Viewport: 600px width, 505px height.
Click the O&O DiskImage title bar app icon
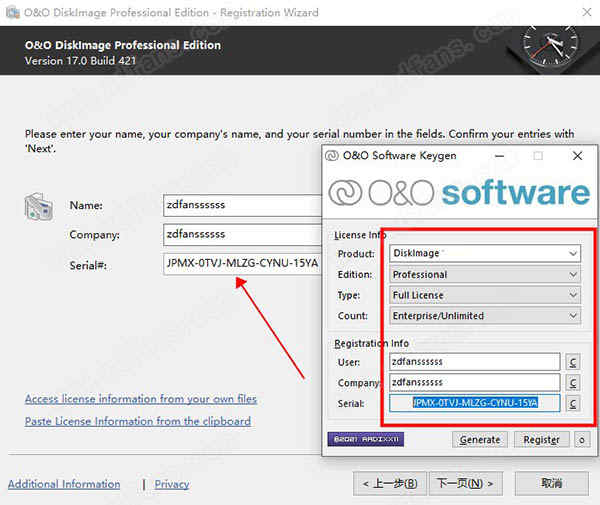[13, 12]
